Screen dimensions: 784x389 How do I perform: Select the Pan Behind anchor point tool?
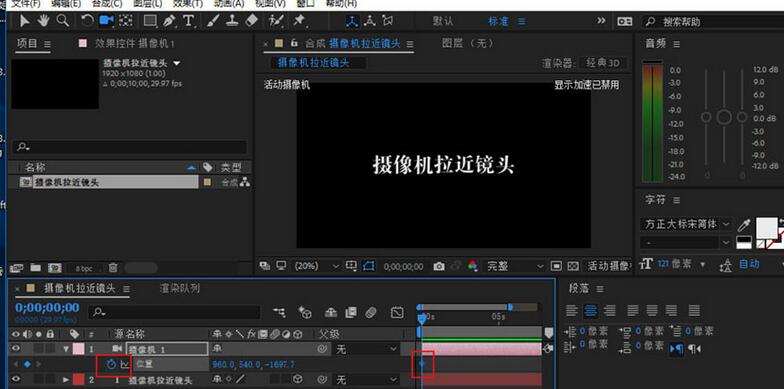point(125,20)
